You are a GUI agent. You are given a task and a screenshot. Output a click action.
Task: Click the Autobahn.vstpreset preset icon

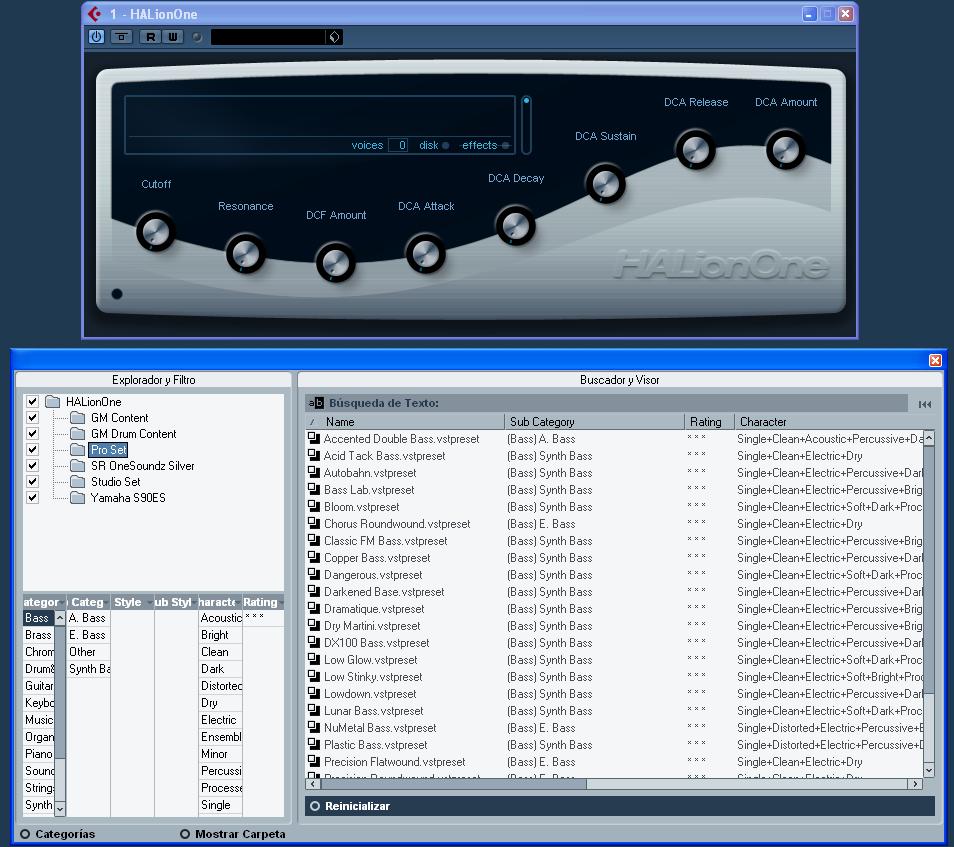pos(314,472)
